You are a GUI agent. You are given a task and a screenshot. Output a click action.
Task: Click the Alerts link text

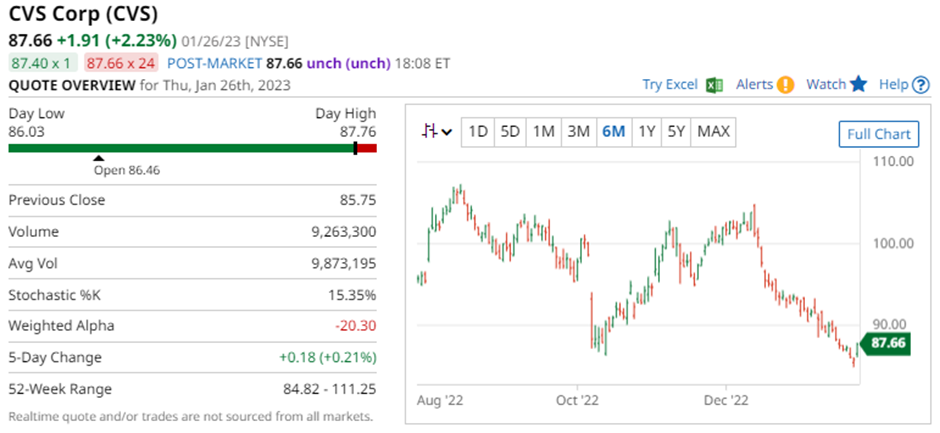click(x=755, y=85)
